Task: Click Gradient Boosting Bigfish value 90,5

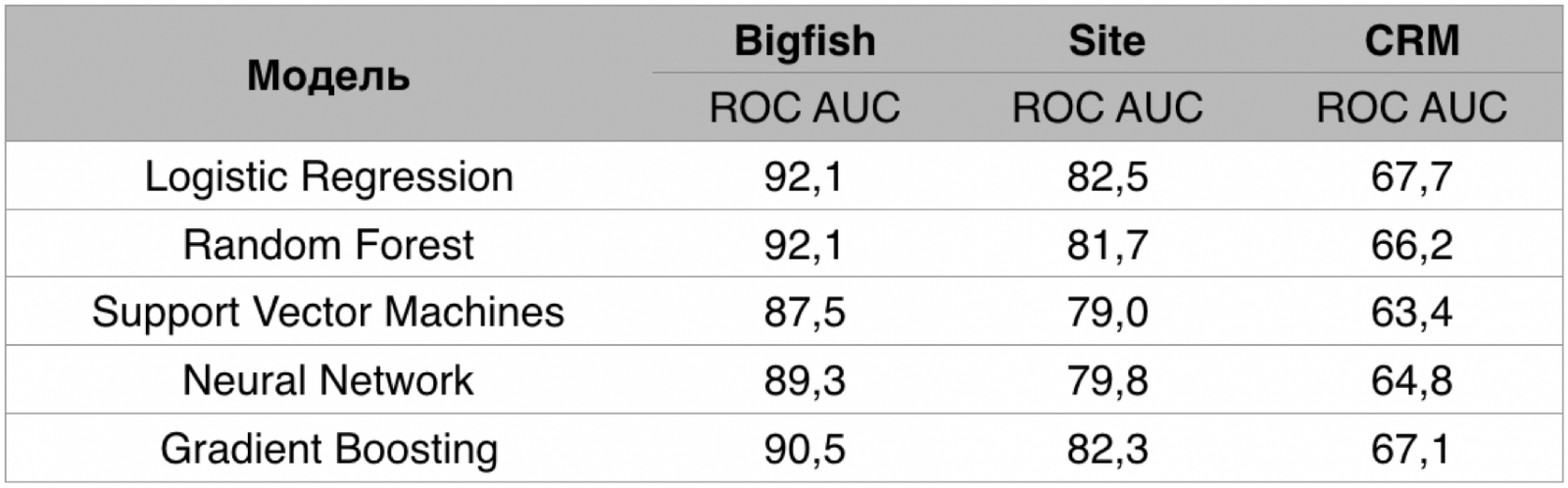Action: click(805, 449)
